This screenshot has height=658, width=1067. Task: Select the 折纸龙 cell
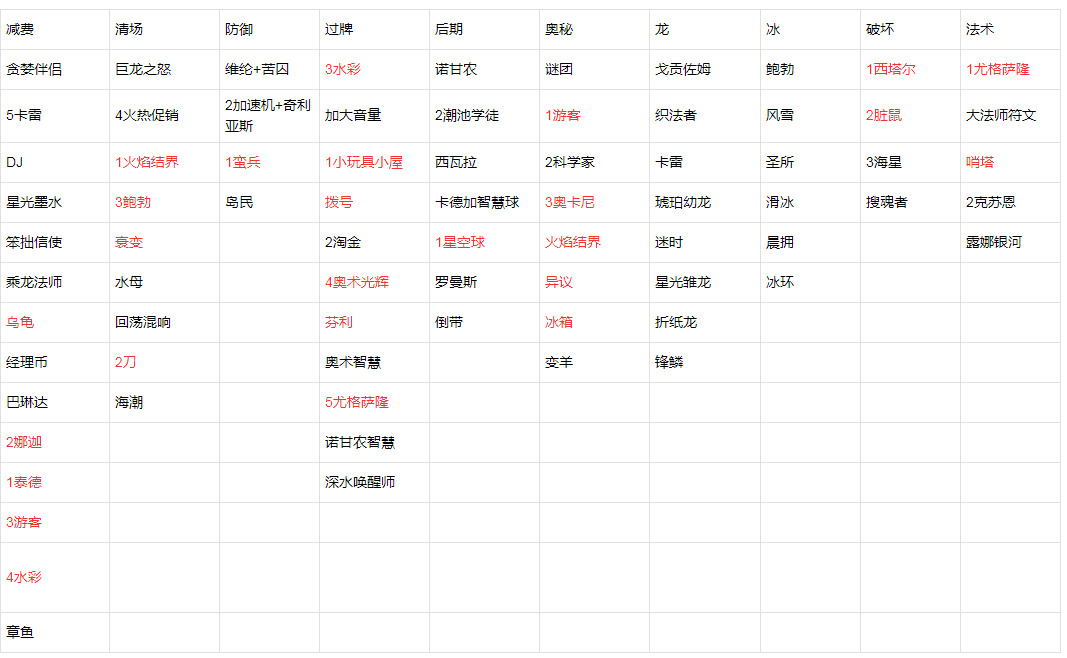676,322
